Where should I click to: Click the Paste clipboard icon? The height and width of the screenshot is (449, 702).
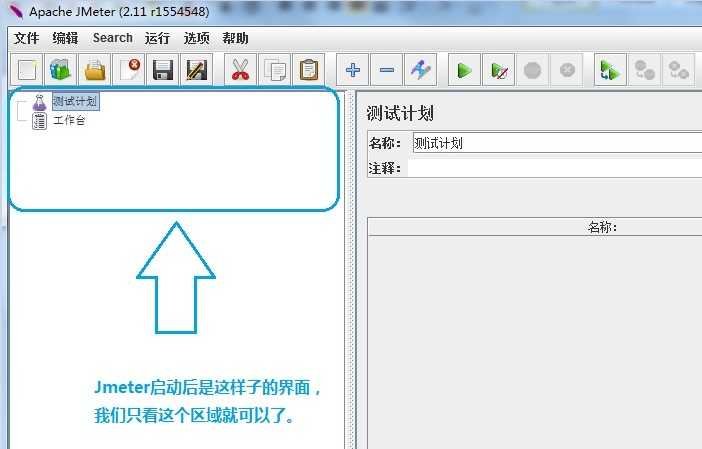308,70
